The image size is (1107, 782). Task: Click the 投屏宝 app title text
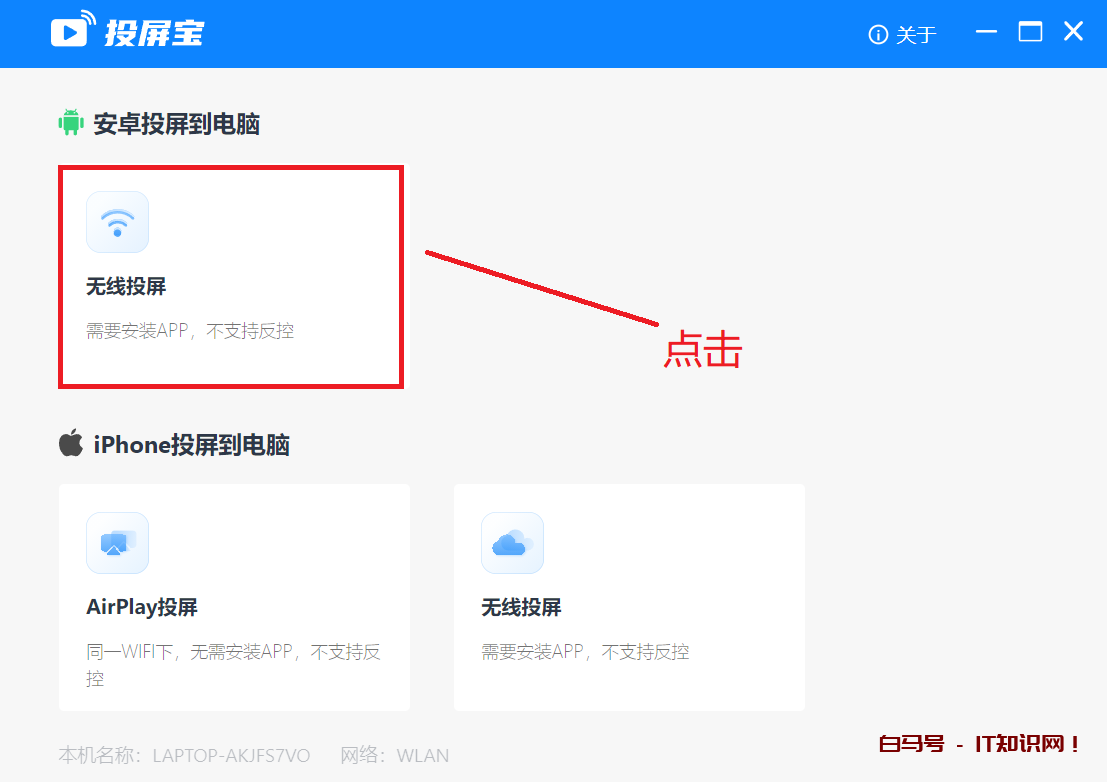tap(154, 32)
